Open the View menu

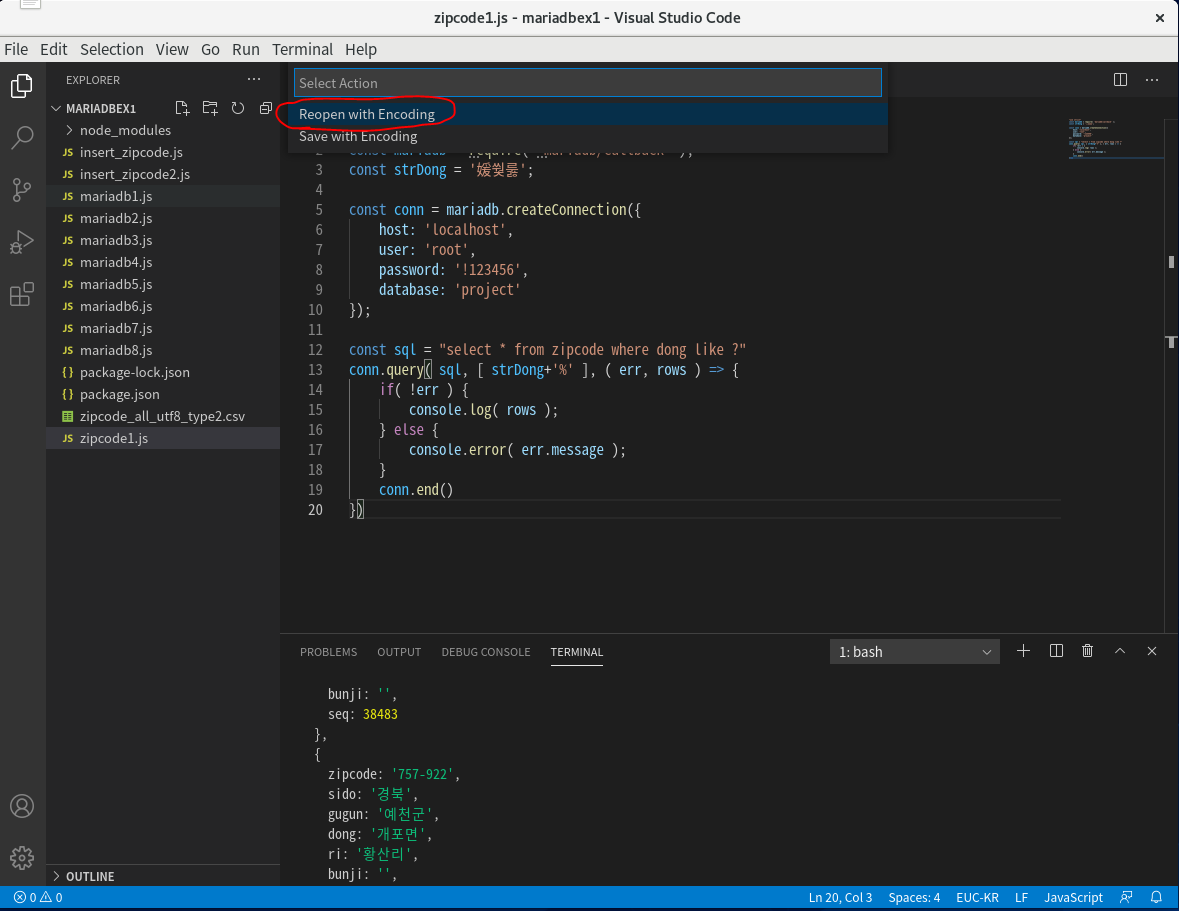point(171,50)
